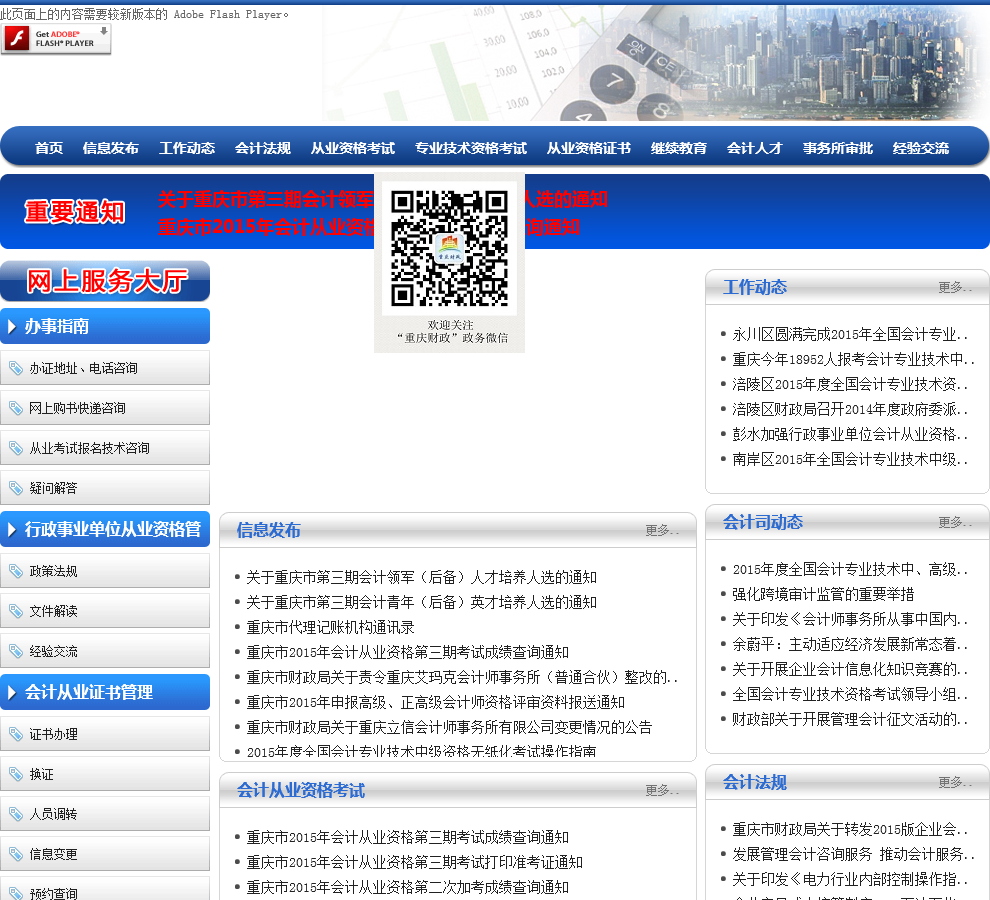Viewport: 990px width, 900px height.
Task: Open 从业资格证书 navigation item
Action: click(x=589, y=148)
